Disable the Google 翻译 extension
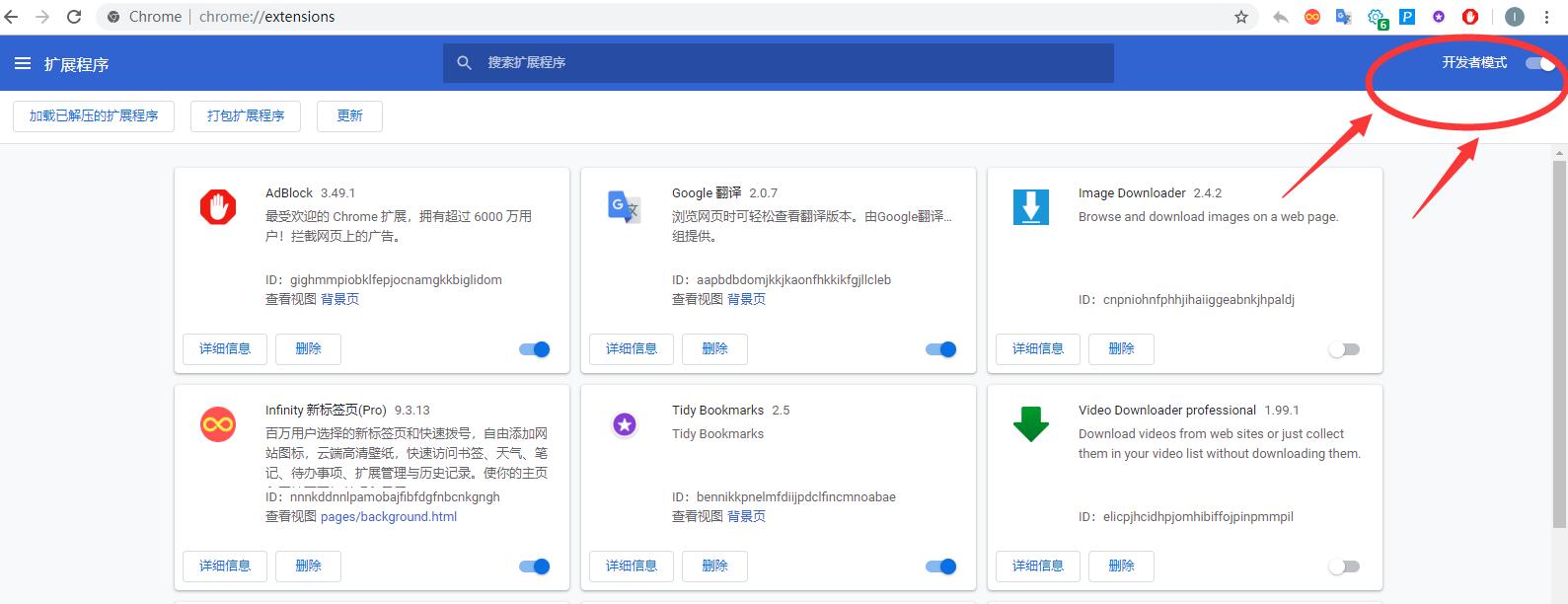The image size is (1568, 604). [x=941, y=349]
